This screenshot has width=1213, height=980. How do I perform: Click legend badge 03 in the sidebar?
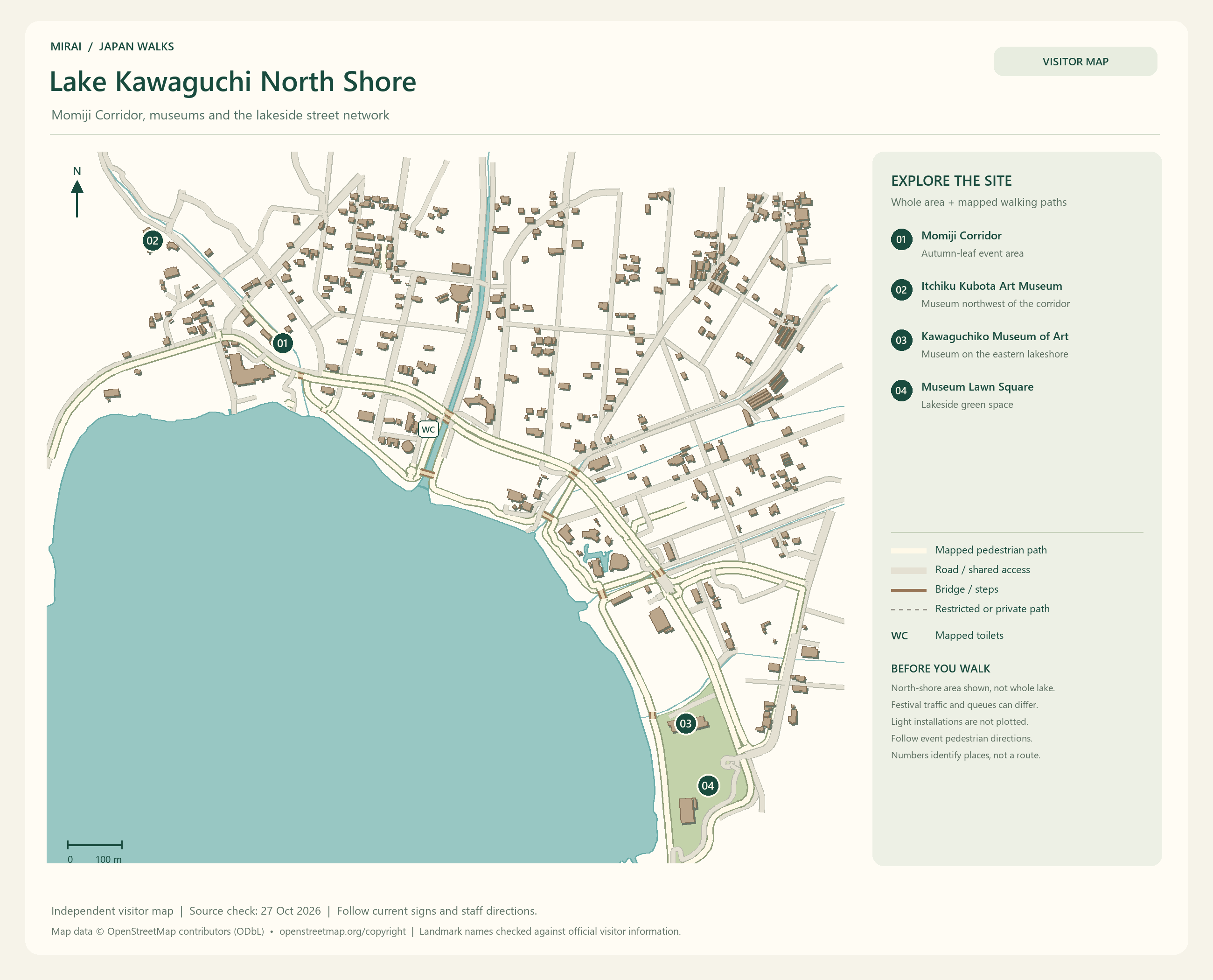tap(901, 340)
